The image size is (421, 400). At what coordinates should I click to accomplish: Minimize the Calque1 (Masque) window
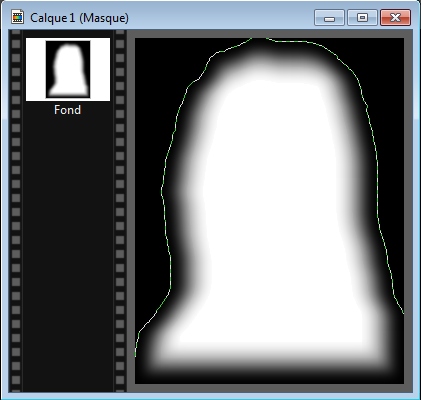(x=329, y=18)
